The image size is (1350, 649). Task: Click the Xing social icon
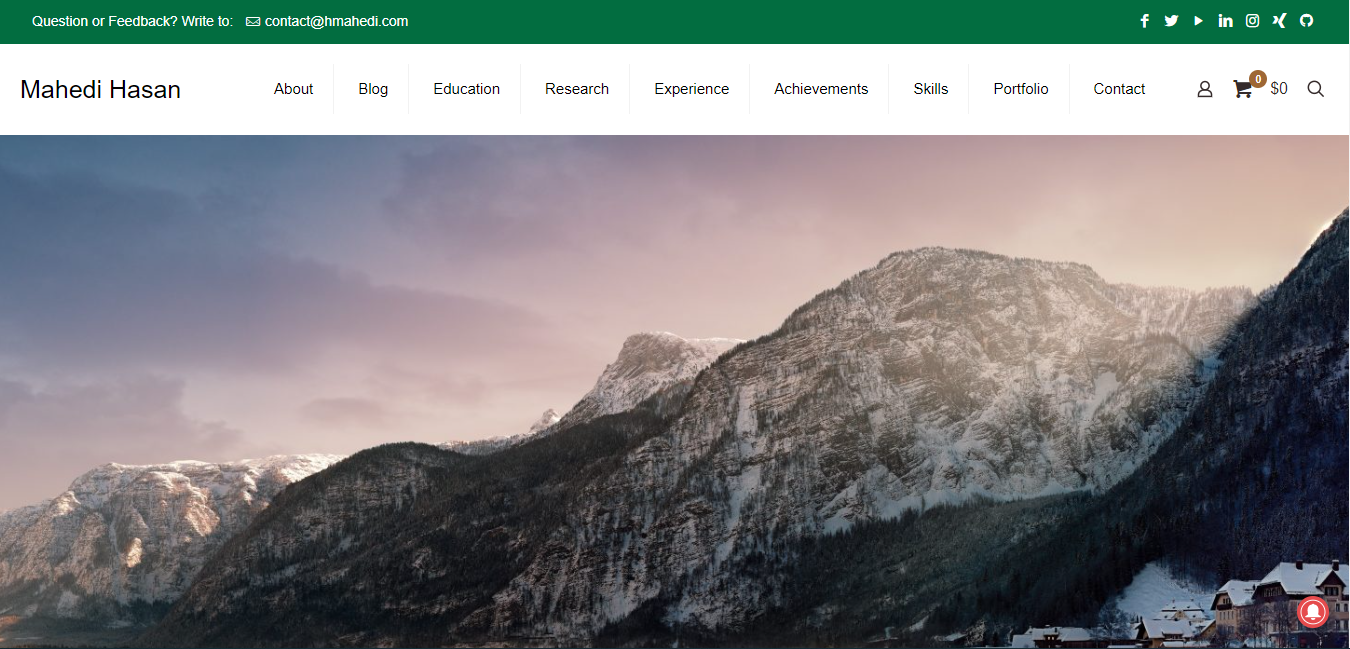click(1279, 20)
